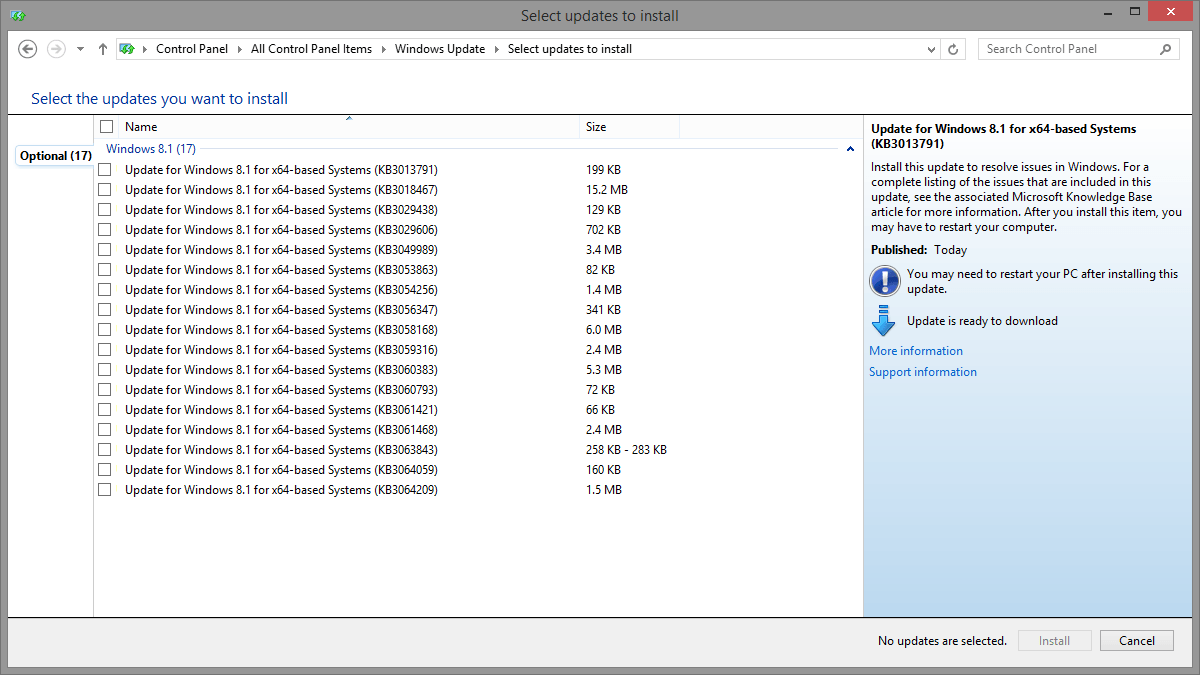Viewport: 1200px width, 675px height.
Task: Check the KB3054256 update checkbox
Action: pyautogui.click(x=105, y=290)
